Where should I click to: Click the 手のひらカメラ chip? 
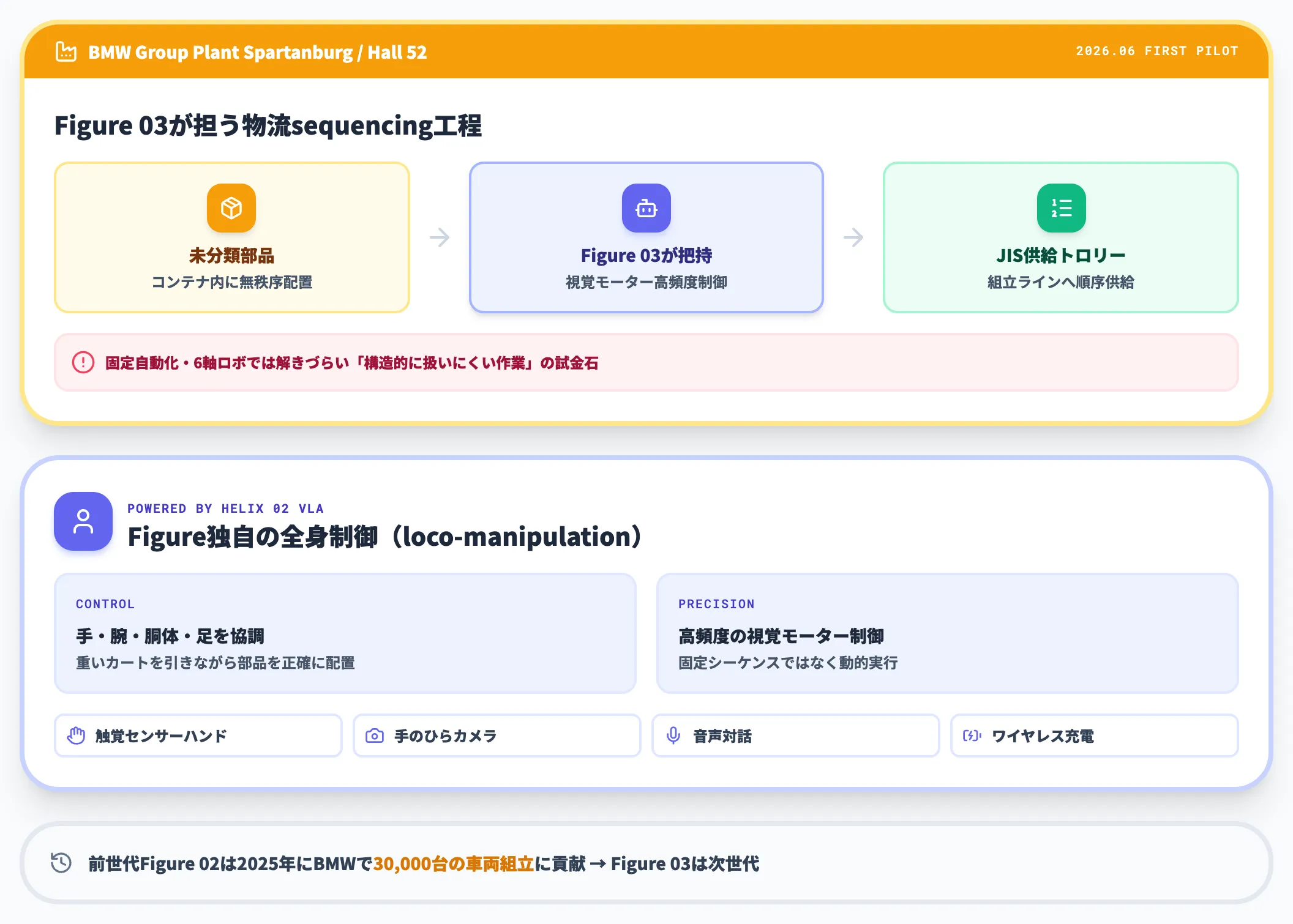coord(497,736)
